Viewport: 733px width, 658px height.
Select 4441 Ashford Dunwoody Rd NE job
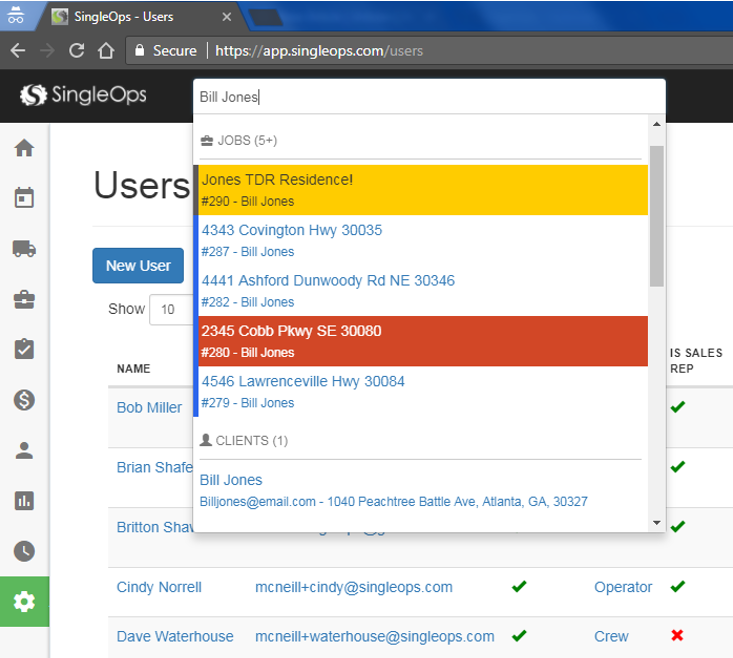423,291
